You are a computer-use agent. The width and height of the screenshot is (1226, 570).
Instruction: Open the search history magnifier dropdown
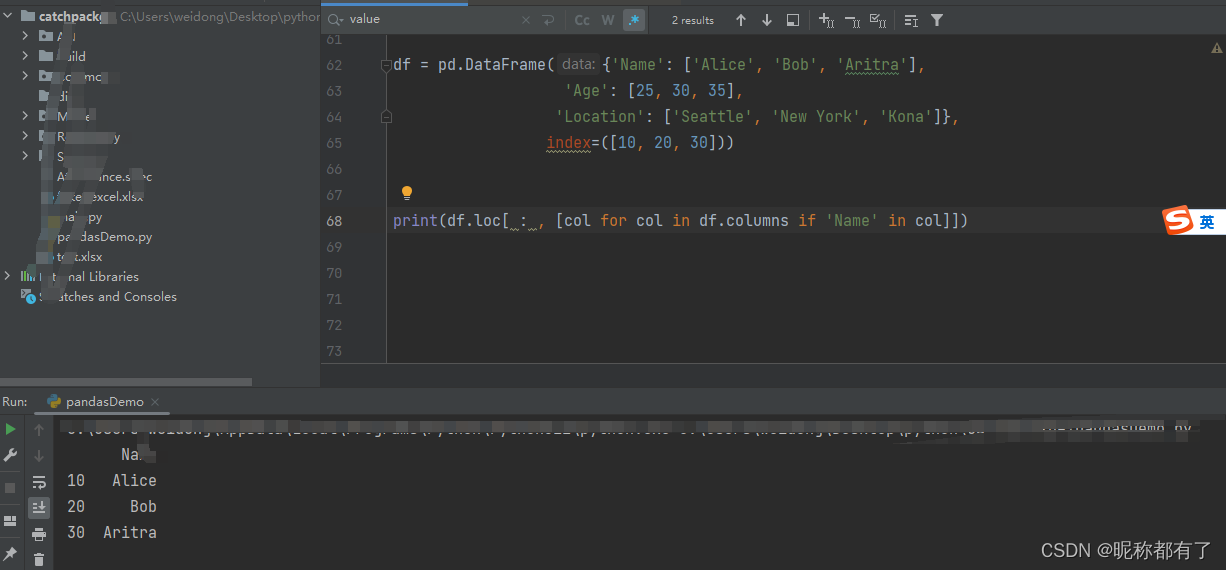334,19
